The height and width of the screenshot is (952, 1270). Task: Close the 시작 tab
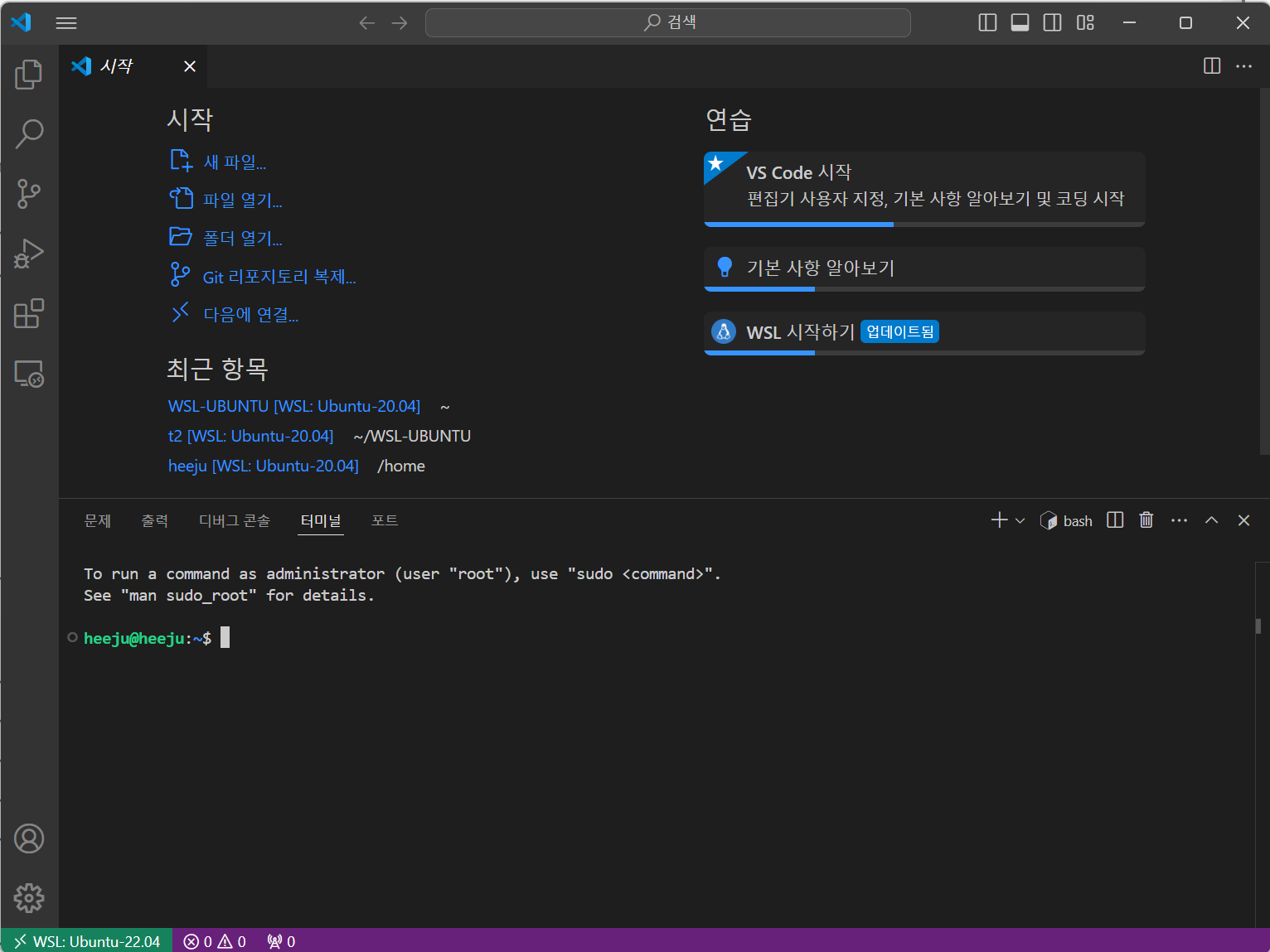coord(190,66)
